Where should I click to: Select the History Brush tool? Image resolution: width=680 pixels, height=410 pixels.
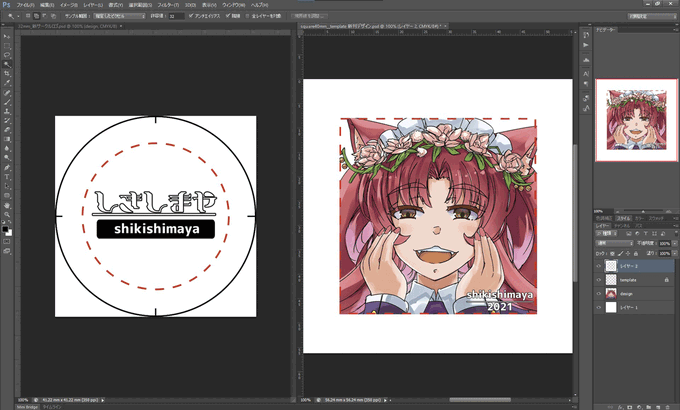pyautogui.click(x=7, y=121)
